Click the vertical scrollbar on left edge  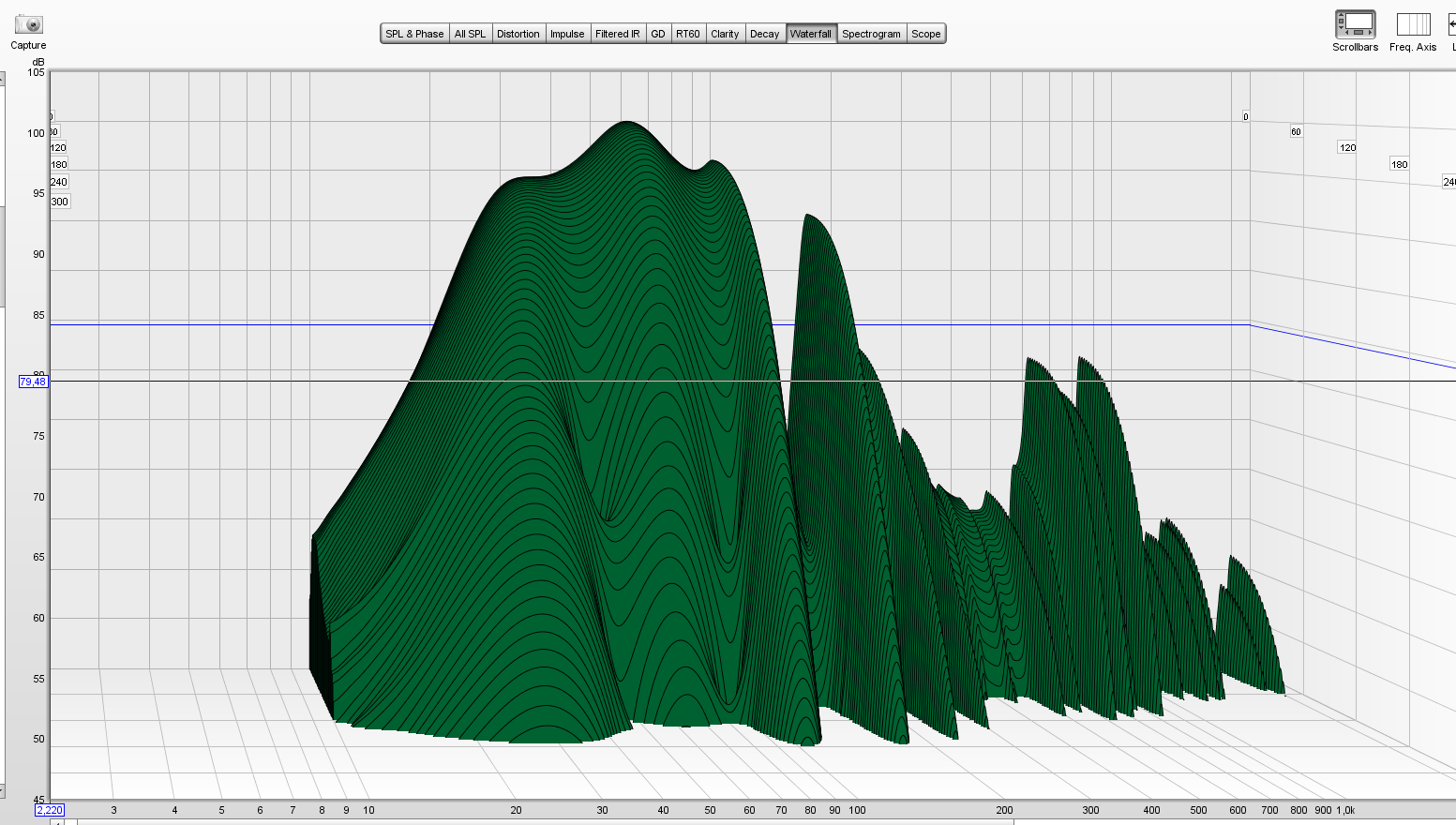click(3, 435)
